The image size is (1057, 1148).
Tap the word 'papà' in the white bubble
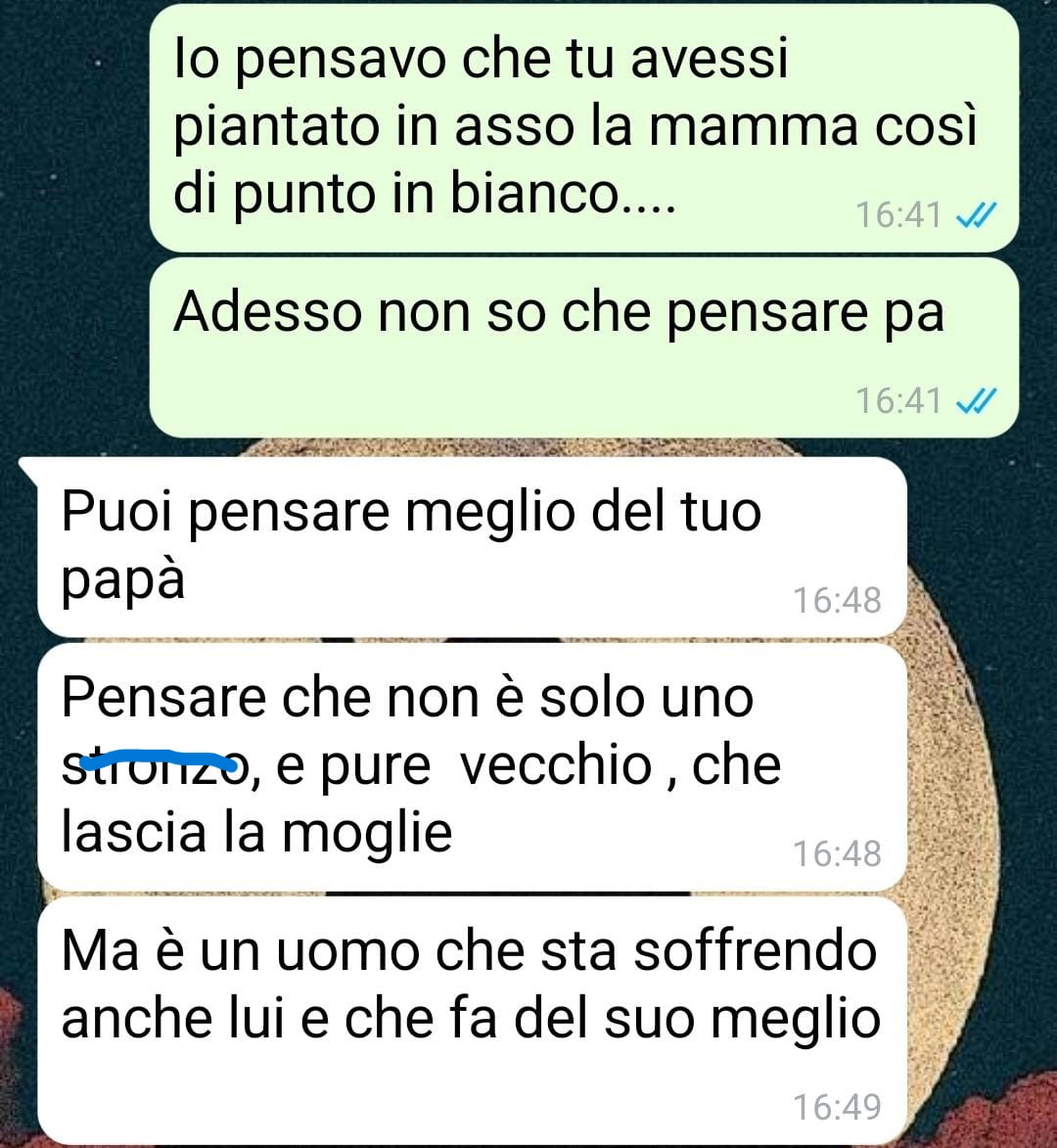(123, 581)
